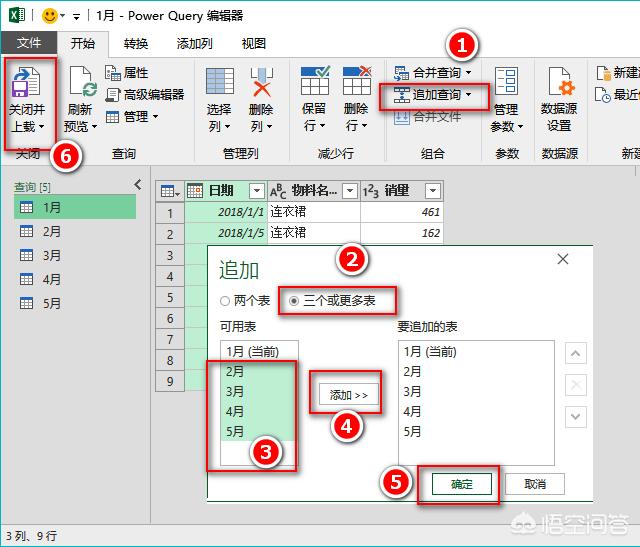The image size is (640, 547).
Task: Open the 文件 tab
Action: (29, 43)
